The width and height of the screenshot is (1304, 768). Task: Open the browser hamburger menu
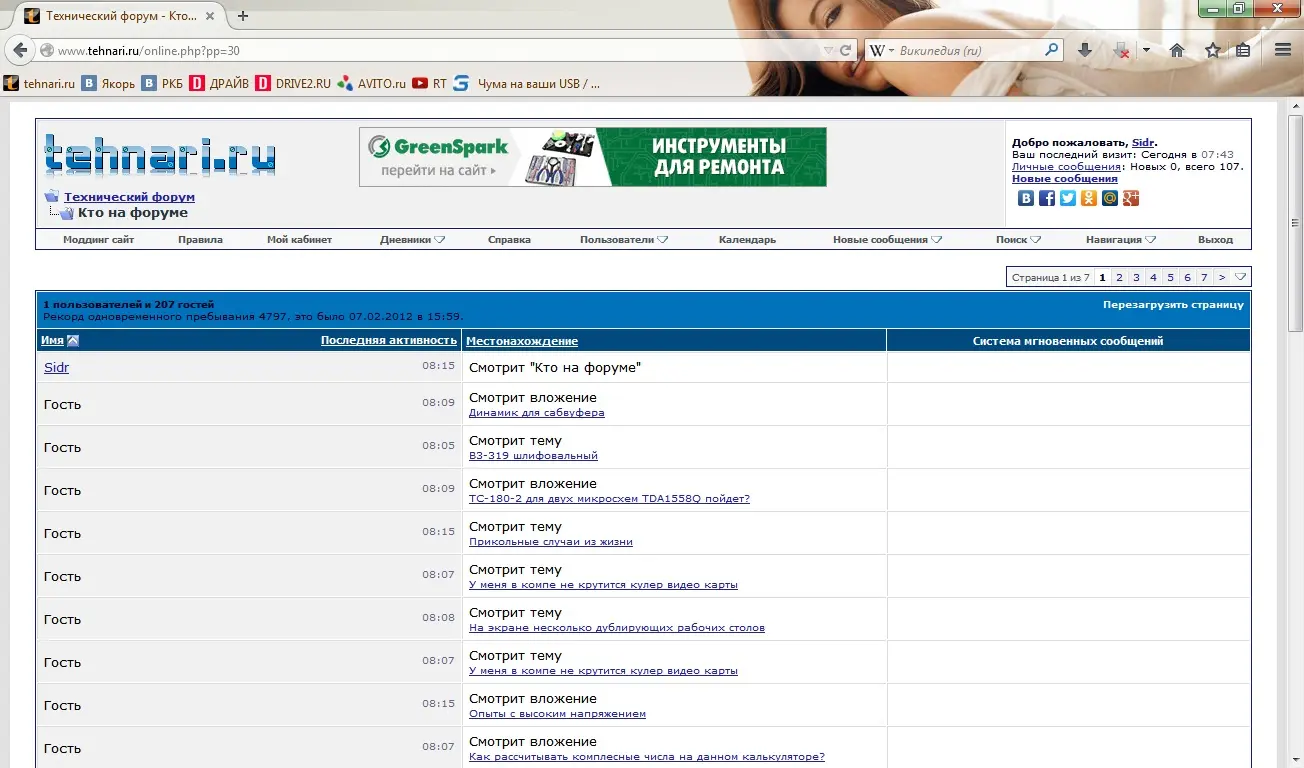pos(1283,50)
